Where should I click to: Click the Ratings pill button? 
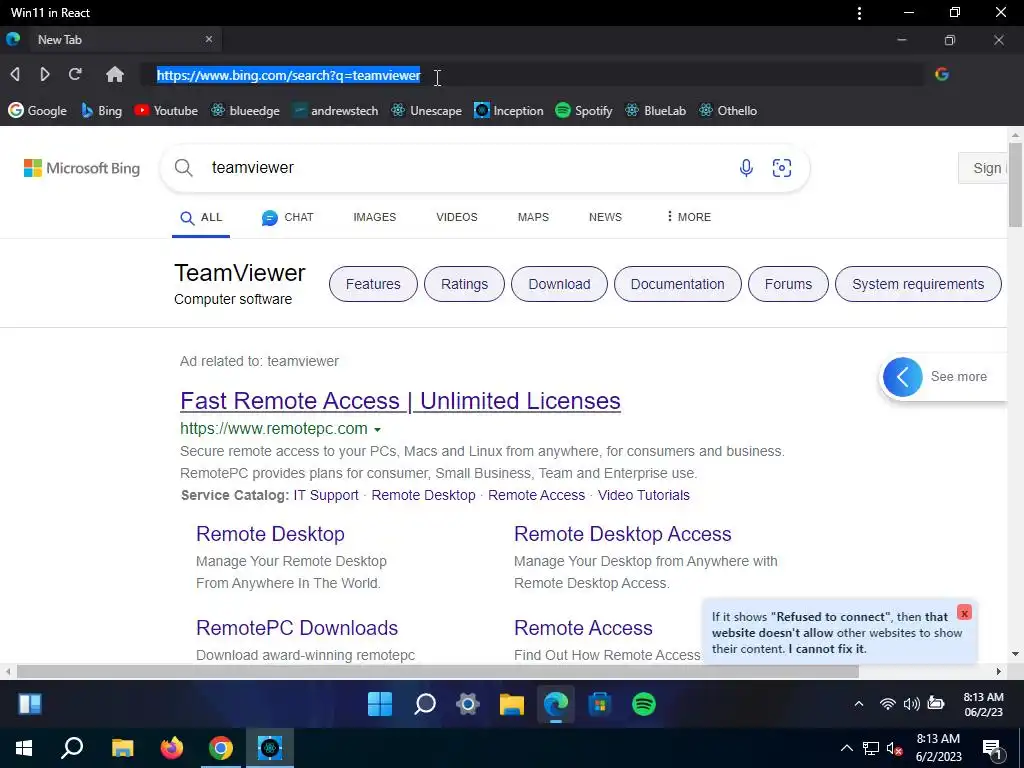464,284
